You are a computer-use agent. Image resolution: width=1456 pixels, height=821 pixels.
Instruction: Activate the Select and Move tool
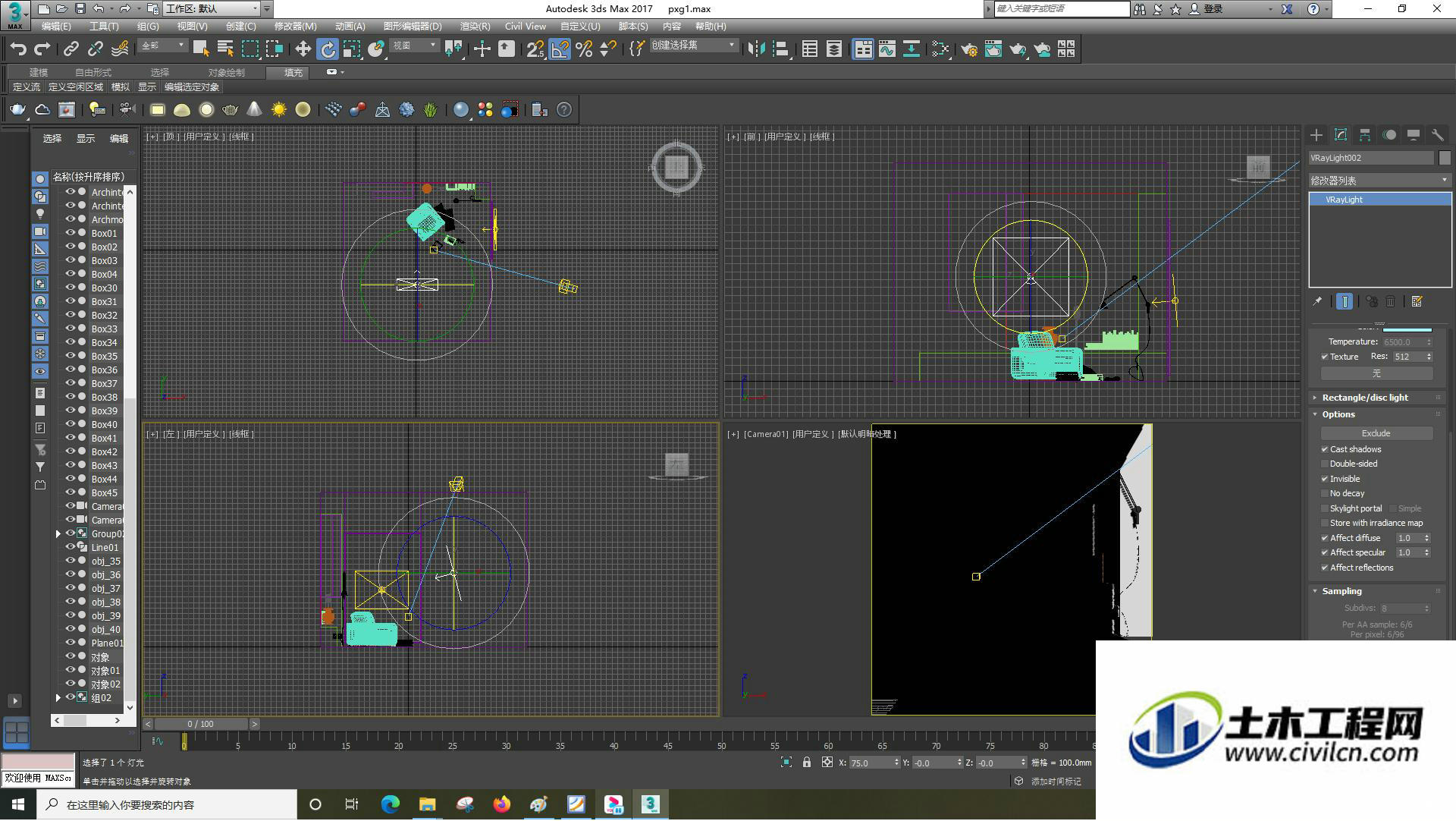(x=303, y=49)
